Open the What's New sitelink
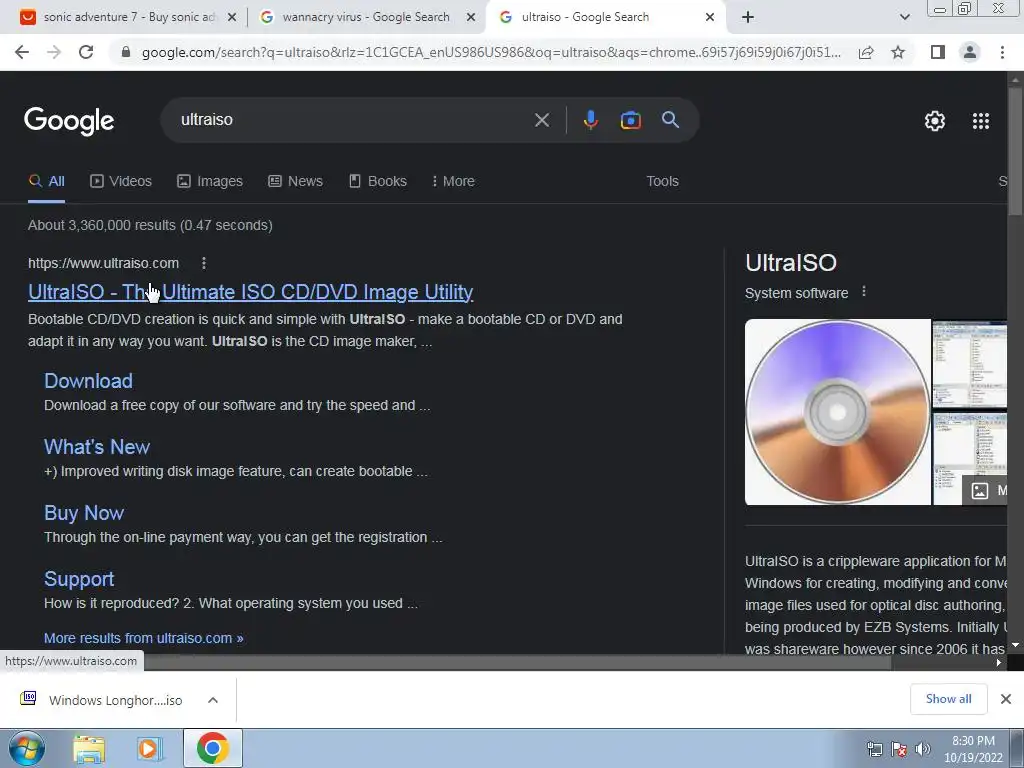The image size is (1024, 768). (x=97, y=447)
